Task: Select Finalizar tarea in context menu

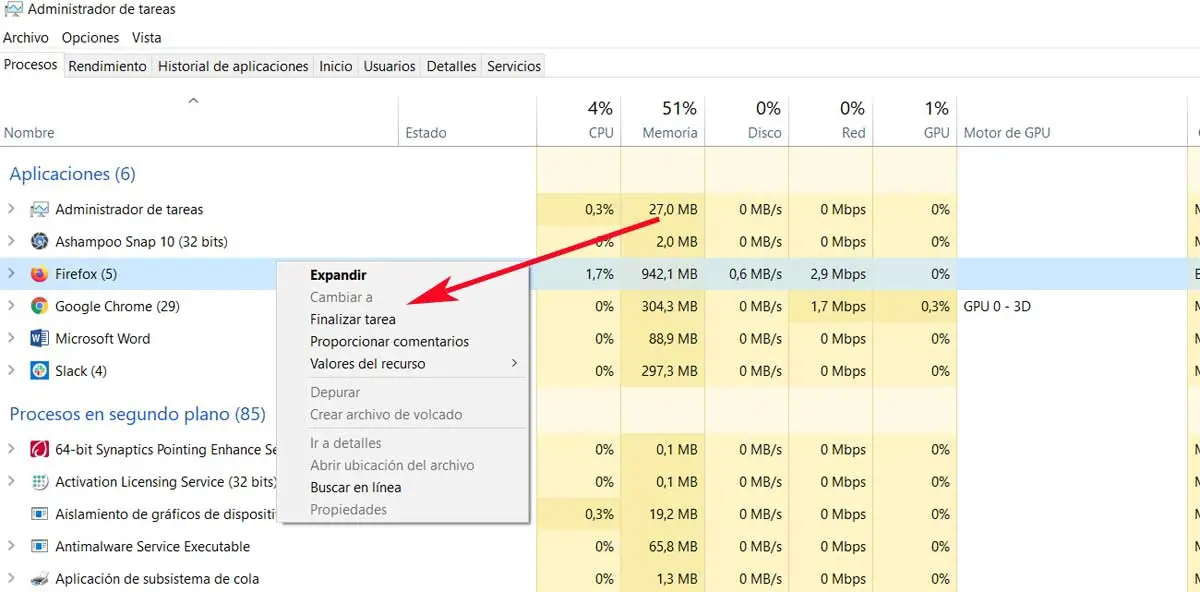Action: (x=353, y=320)
